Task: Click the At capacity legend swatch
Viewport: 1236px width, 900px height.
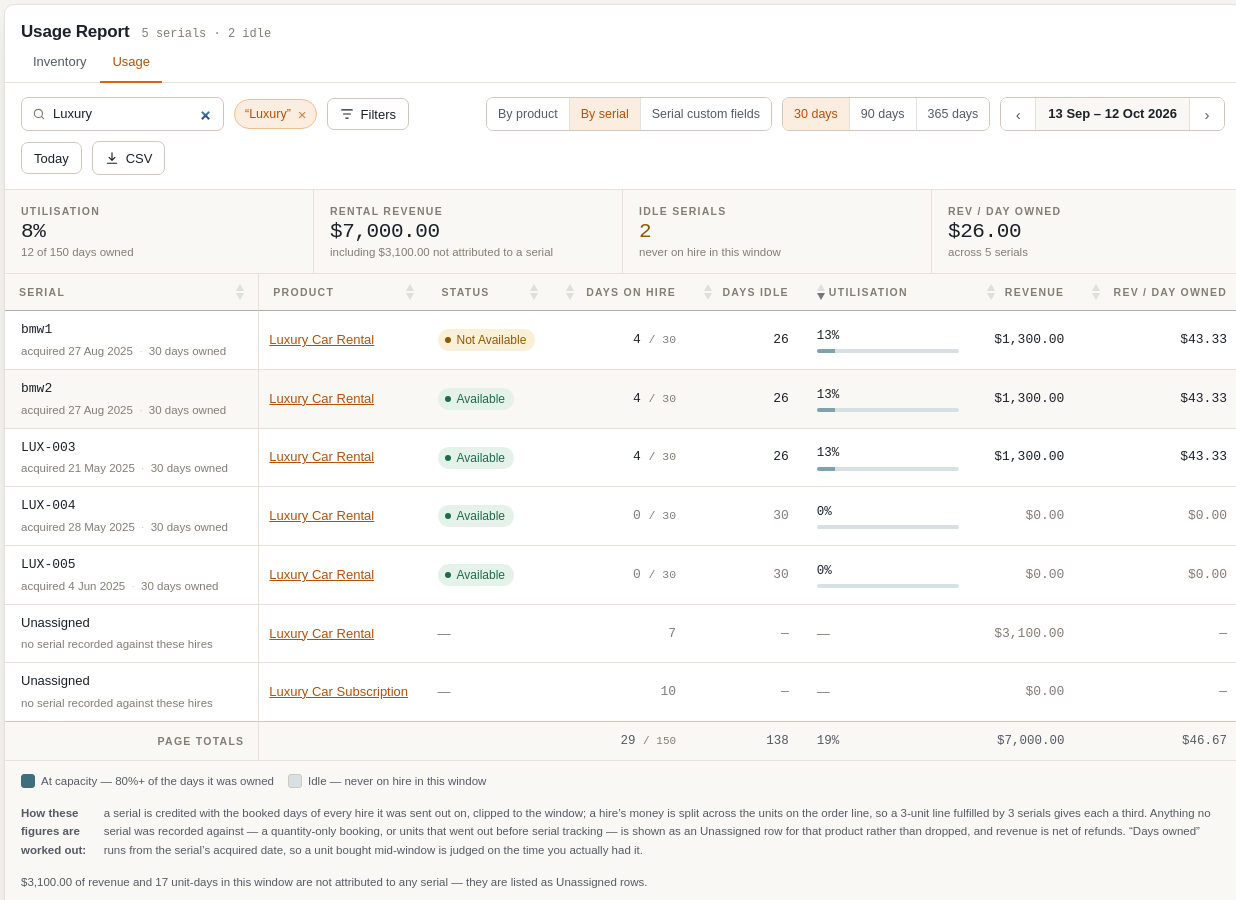Action: click(28, 781)
